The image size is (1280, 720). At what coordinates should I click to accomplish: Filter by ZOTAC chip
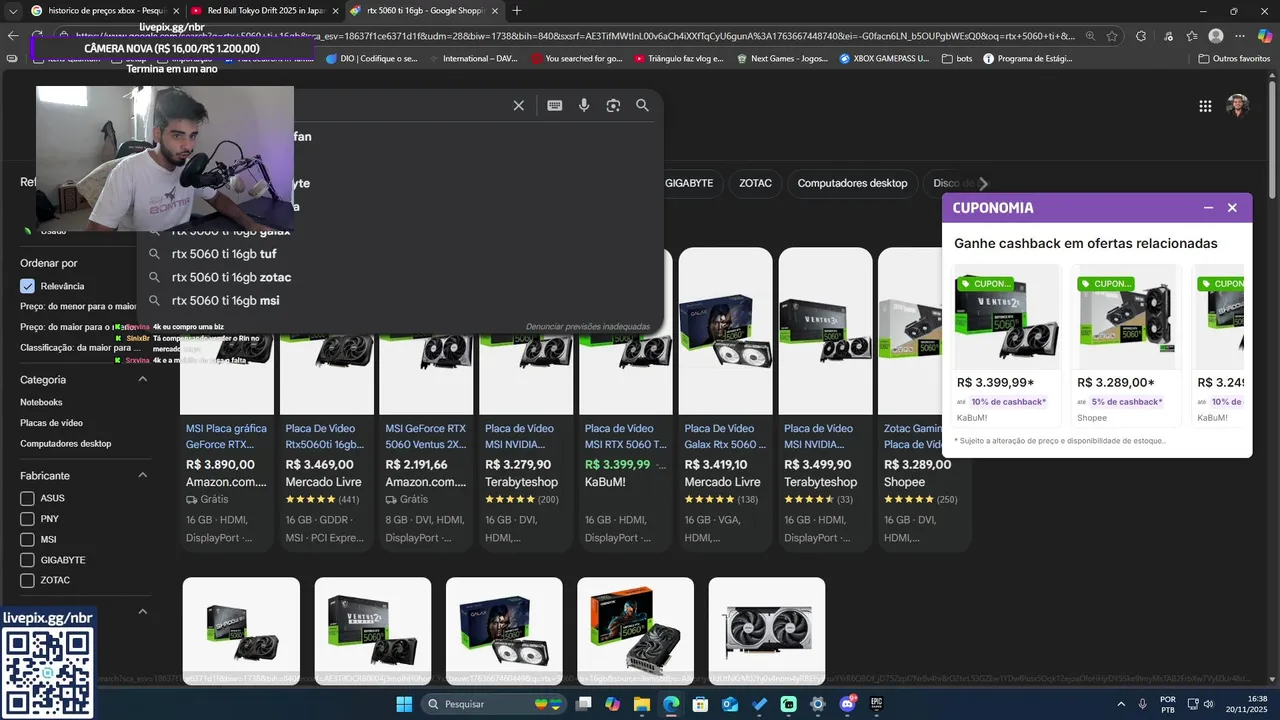(x=756, y=183)
